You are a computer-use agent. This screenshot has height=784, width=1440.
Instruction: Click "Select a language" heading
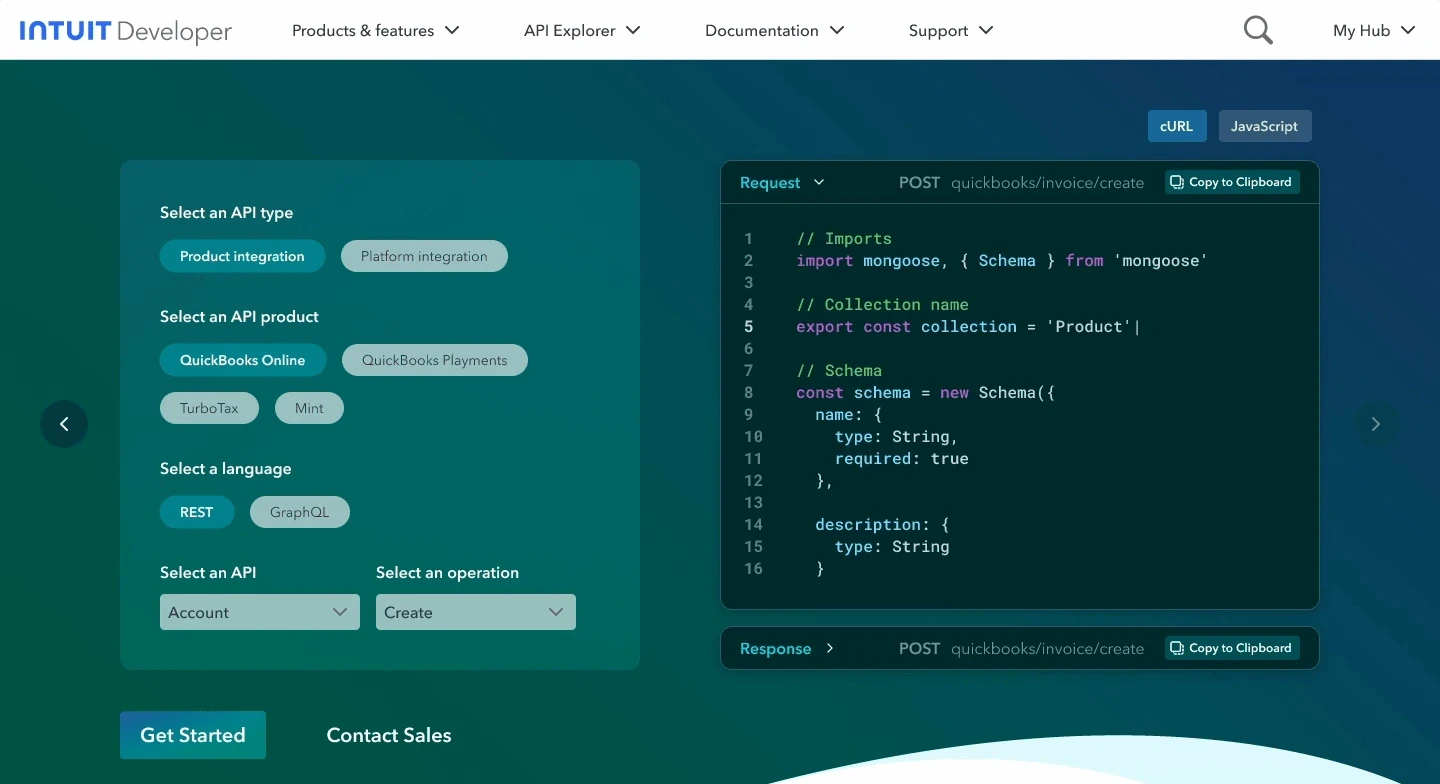pos(226,468)
